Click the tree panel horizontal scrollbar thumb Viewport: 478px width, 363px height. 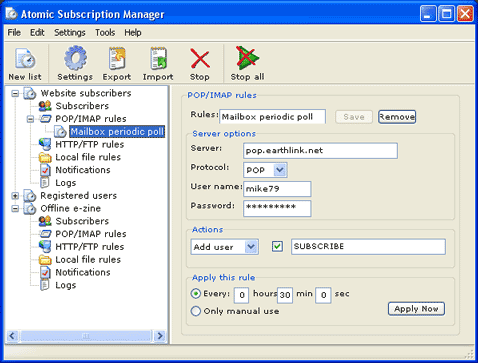click(x=86, y=336)
